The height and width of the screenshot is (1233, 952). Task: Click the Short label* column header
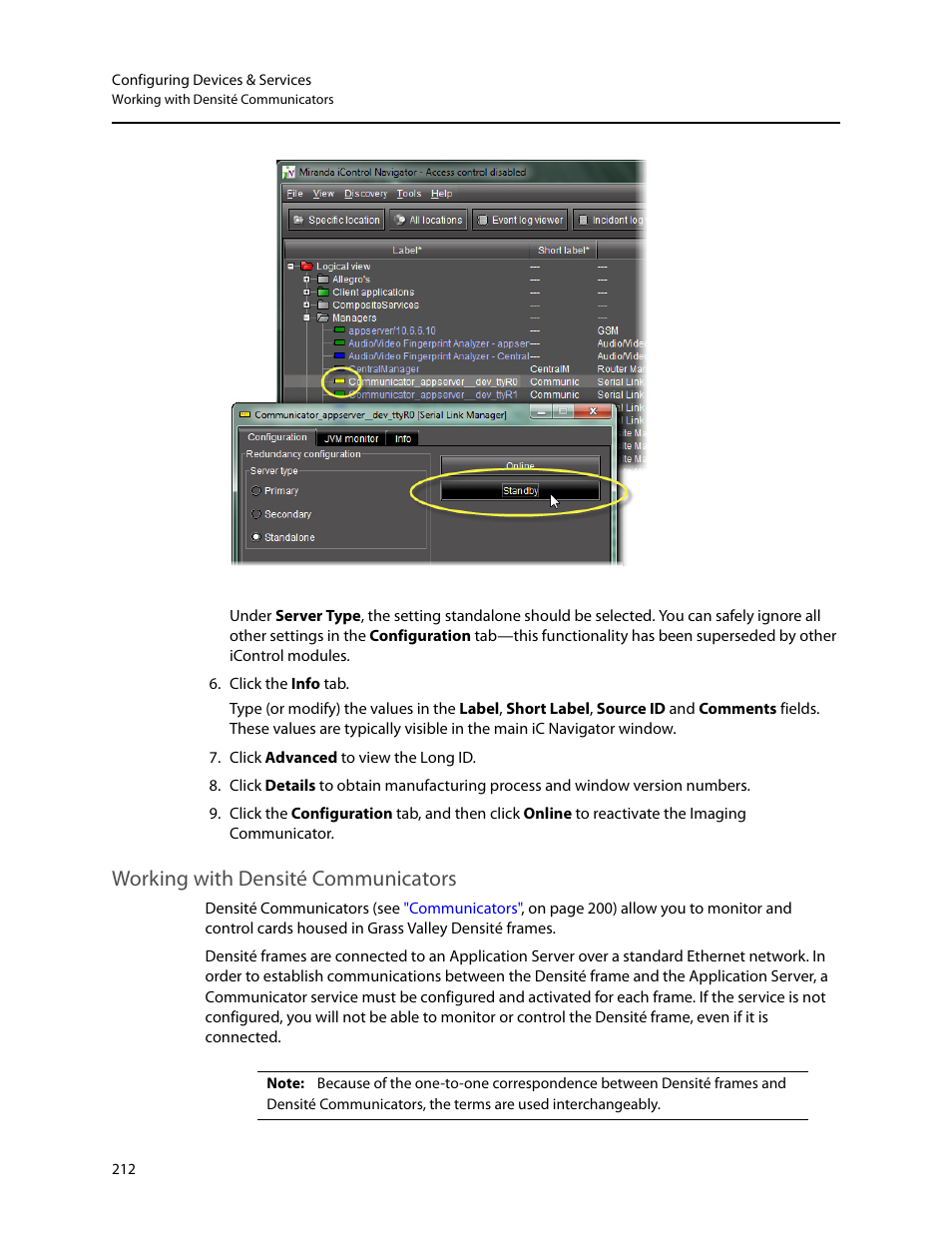563,250
